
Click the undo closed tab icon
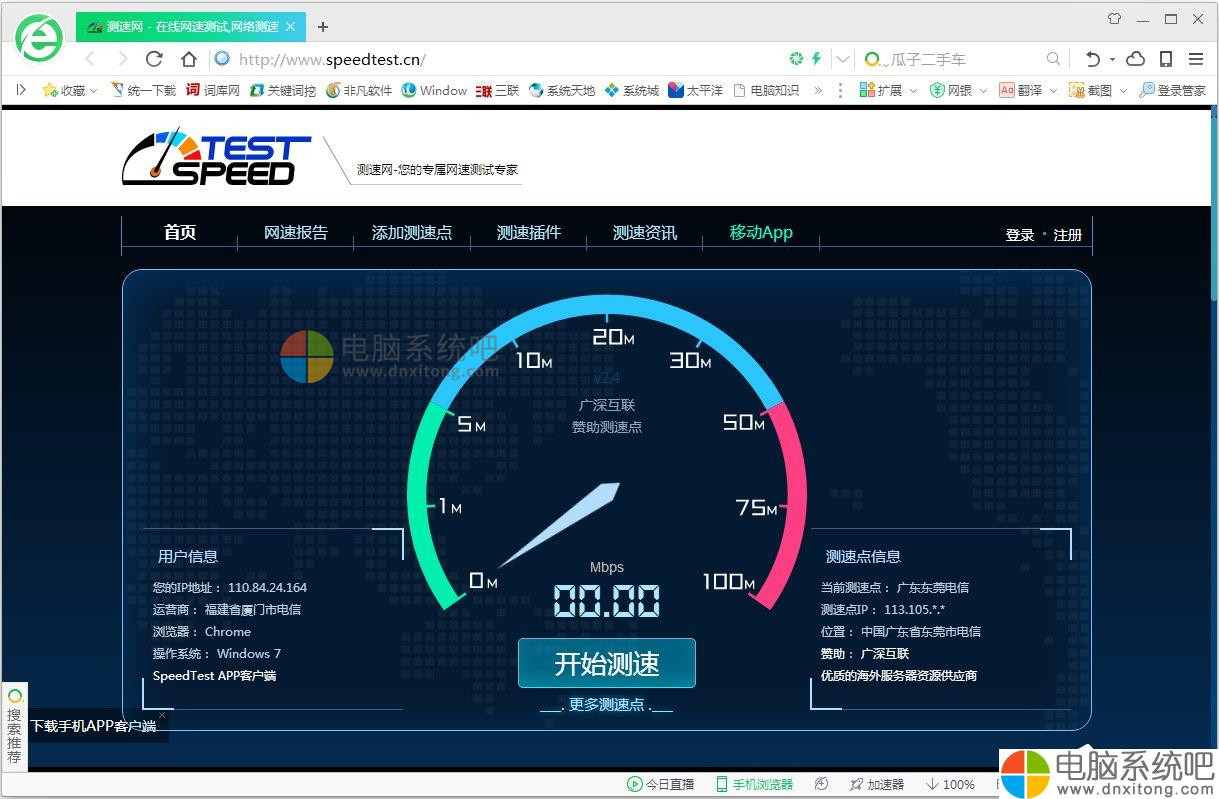1092,59
